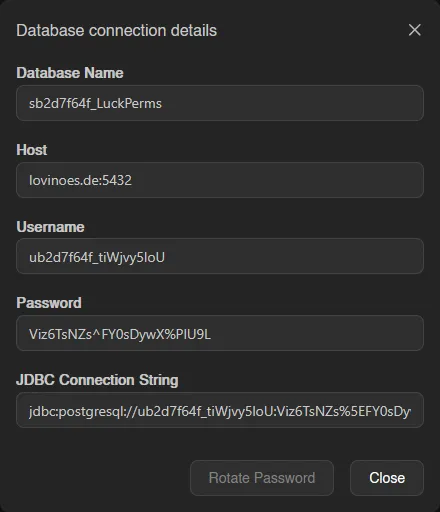Screen dimensions: 440x512
Task: Click the Username label
Action: [50, 227]
